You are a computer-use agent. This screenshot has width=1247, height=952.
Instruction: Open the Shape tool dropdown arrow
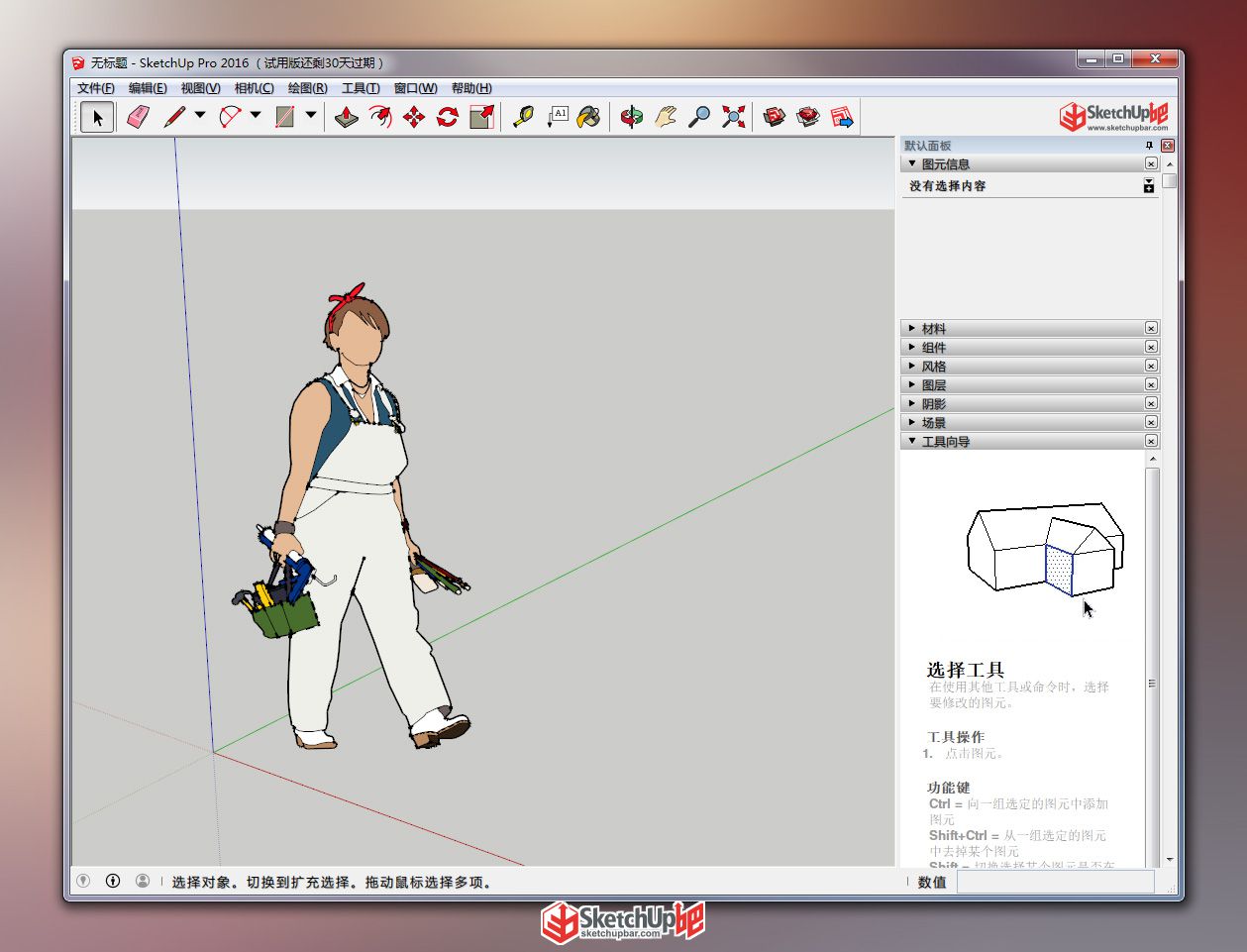(311, 116)
